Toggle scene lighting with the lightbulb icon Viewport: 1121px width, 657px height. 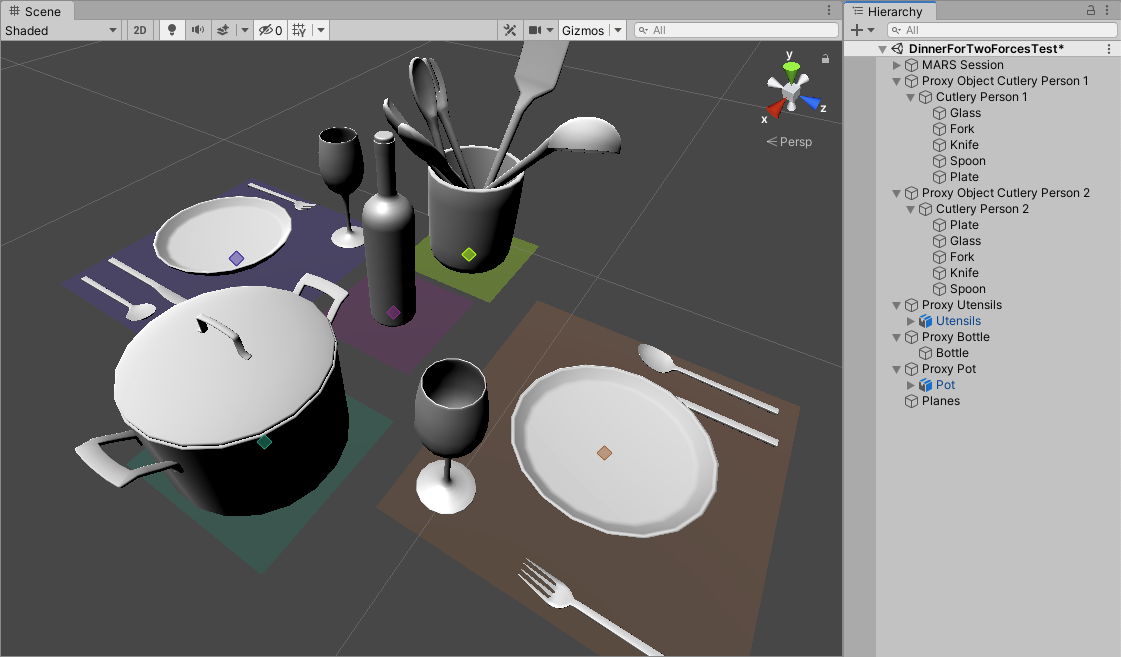tap(172, 30)
